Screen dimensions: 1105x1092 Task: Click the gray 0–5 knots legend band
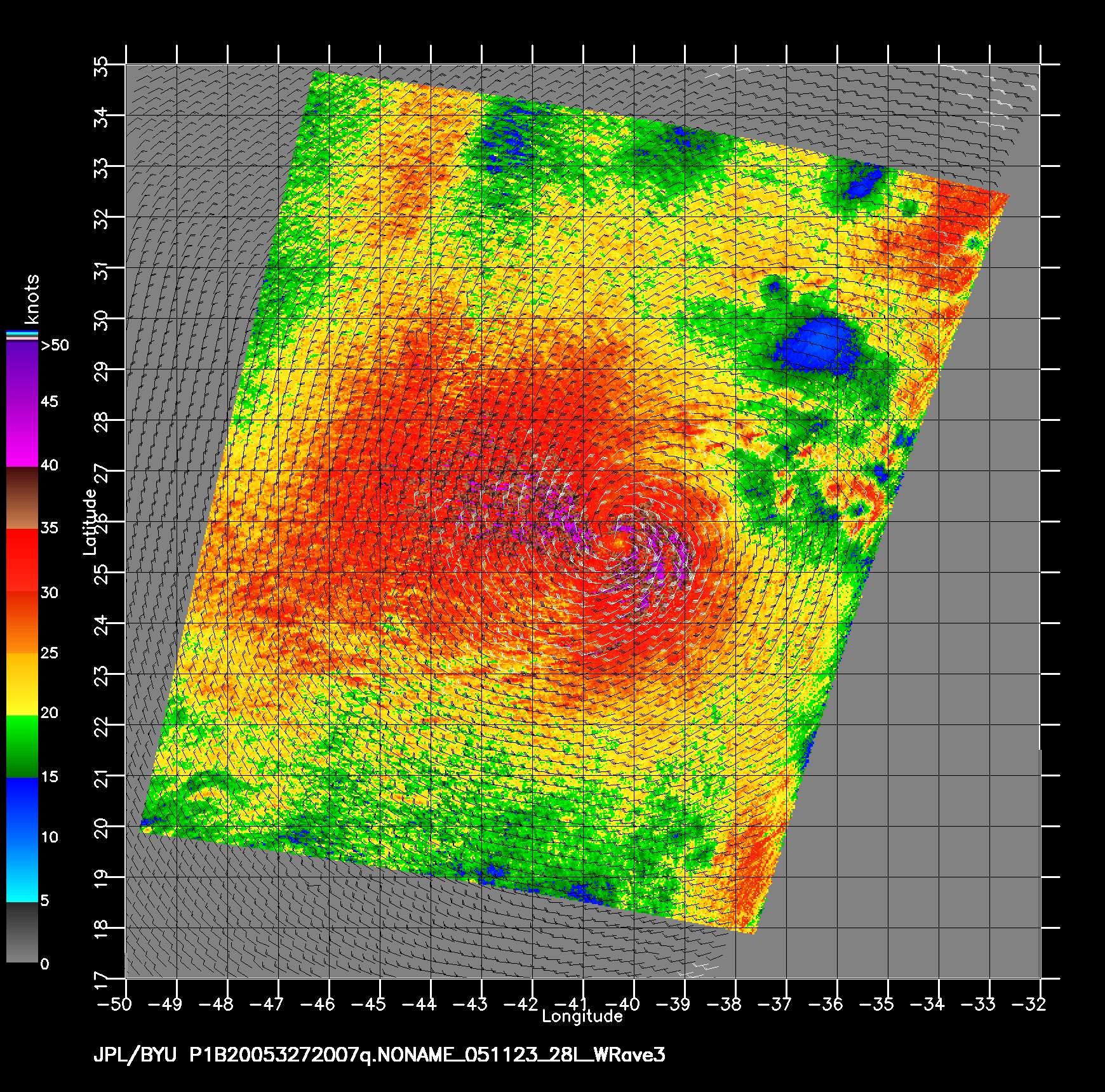[22, 932]
